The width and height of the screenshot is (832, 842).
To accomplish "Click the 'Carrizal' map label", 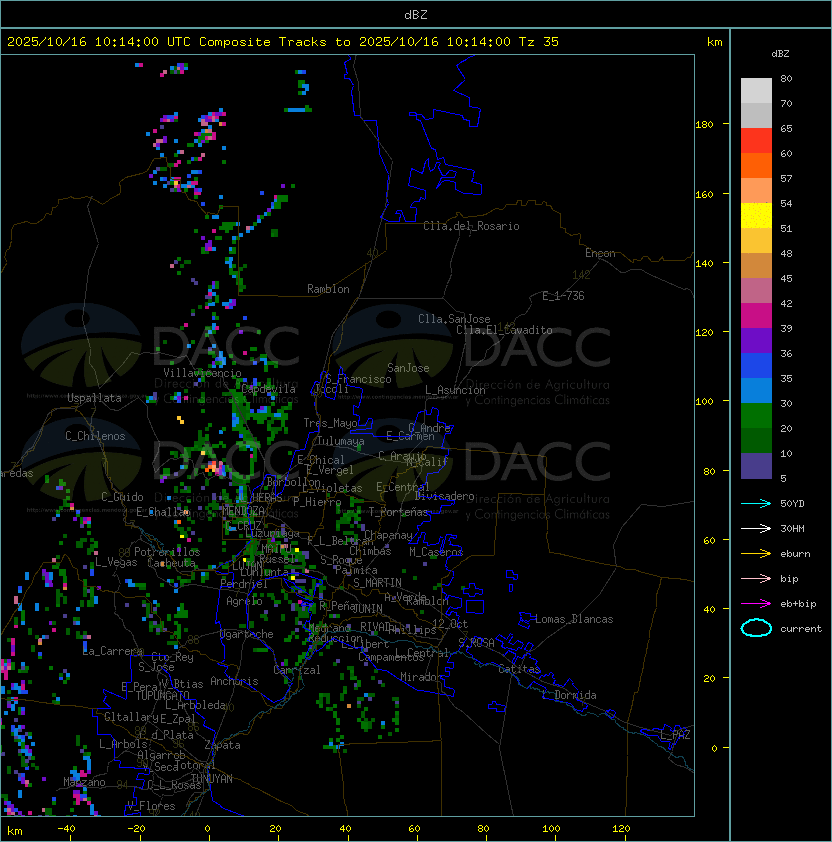I will pos(297,670).
